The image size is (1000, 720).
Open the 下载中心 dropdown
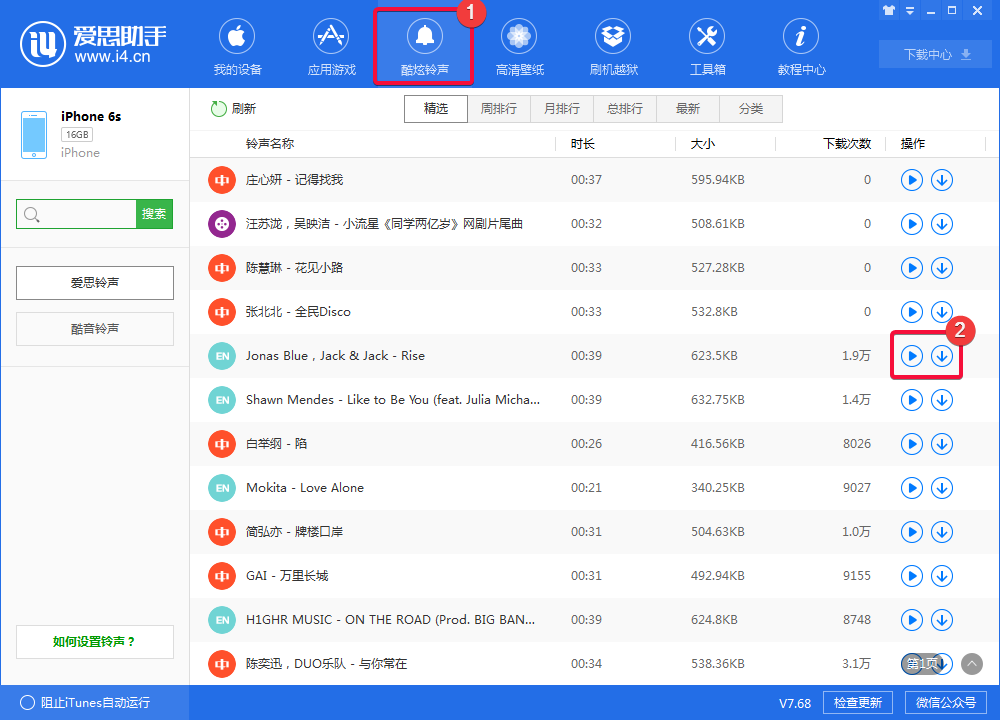click(x=934, y=55)
